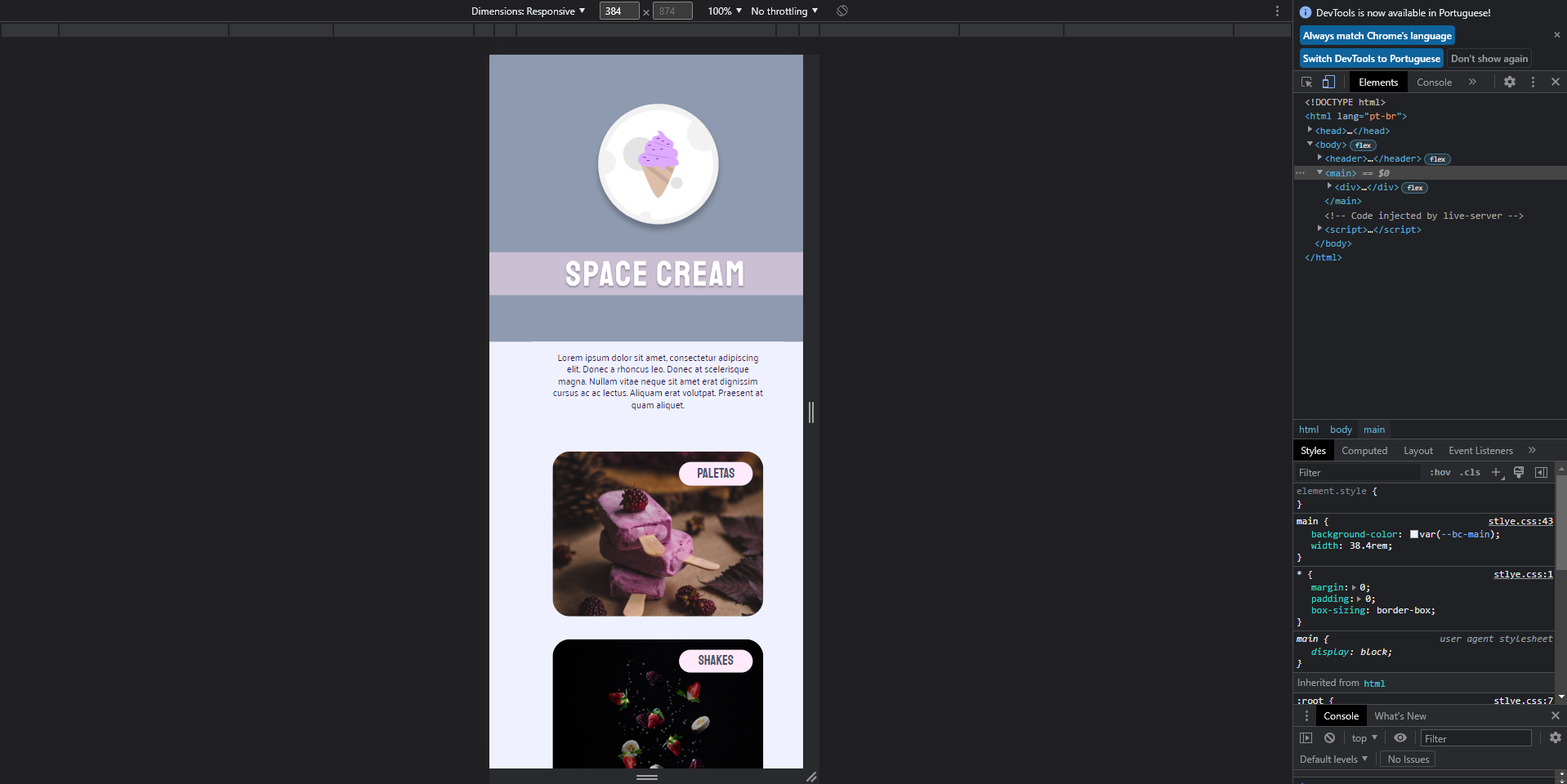Toggle flex badge on body element

coord(1363,145)
